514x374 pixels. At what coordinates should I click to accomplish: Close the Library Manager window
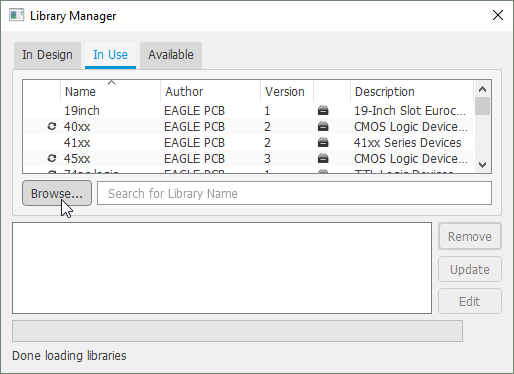click(498, 15)
